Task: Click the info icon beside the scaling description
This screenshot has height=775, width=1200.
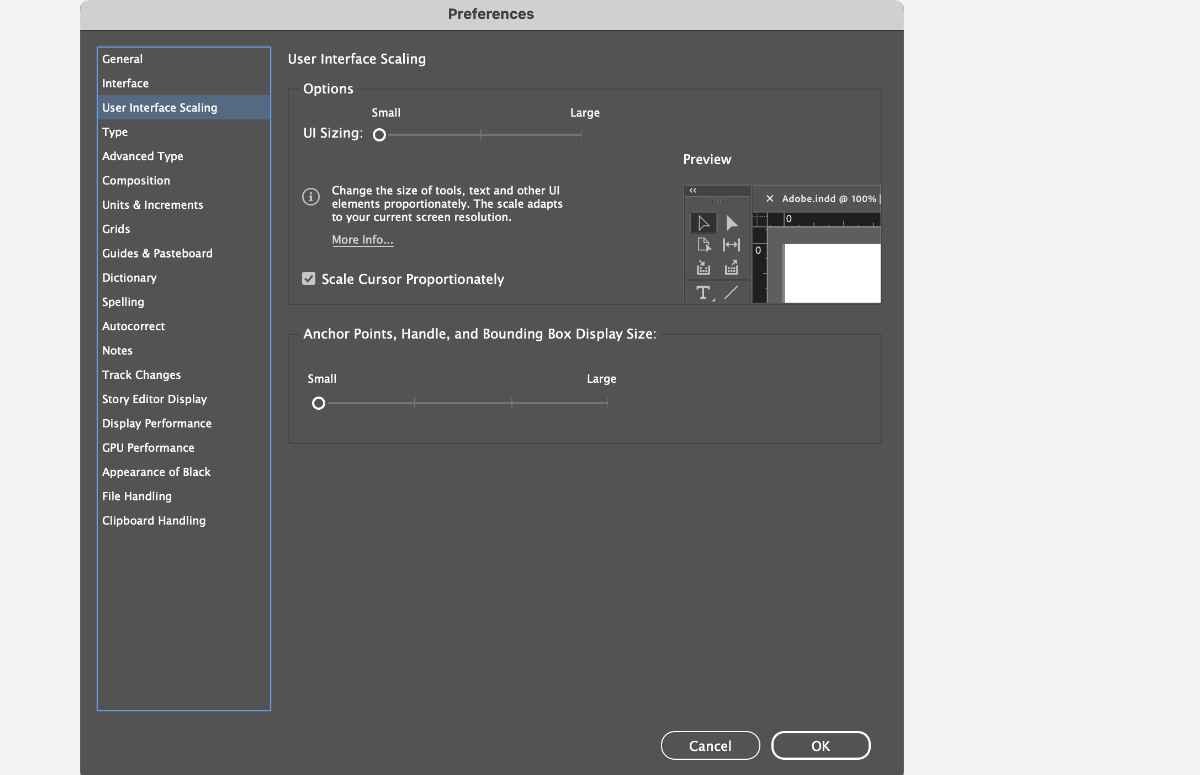Action: pyautogui.click(x=310, y=197)
